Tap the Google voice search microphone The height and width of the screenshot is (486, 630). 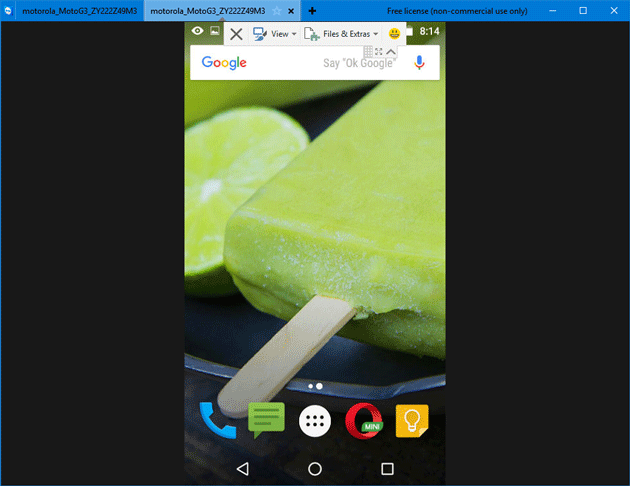419,63
